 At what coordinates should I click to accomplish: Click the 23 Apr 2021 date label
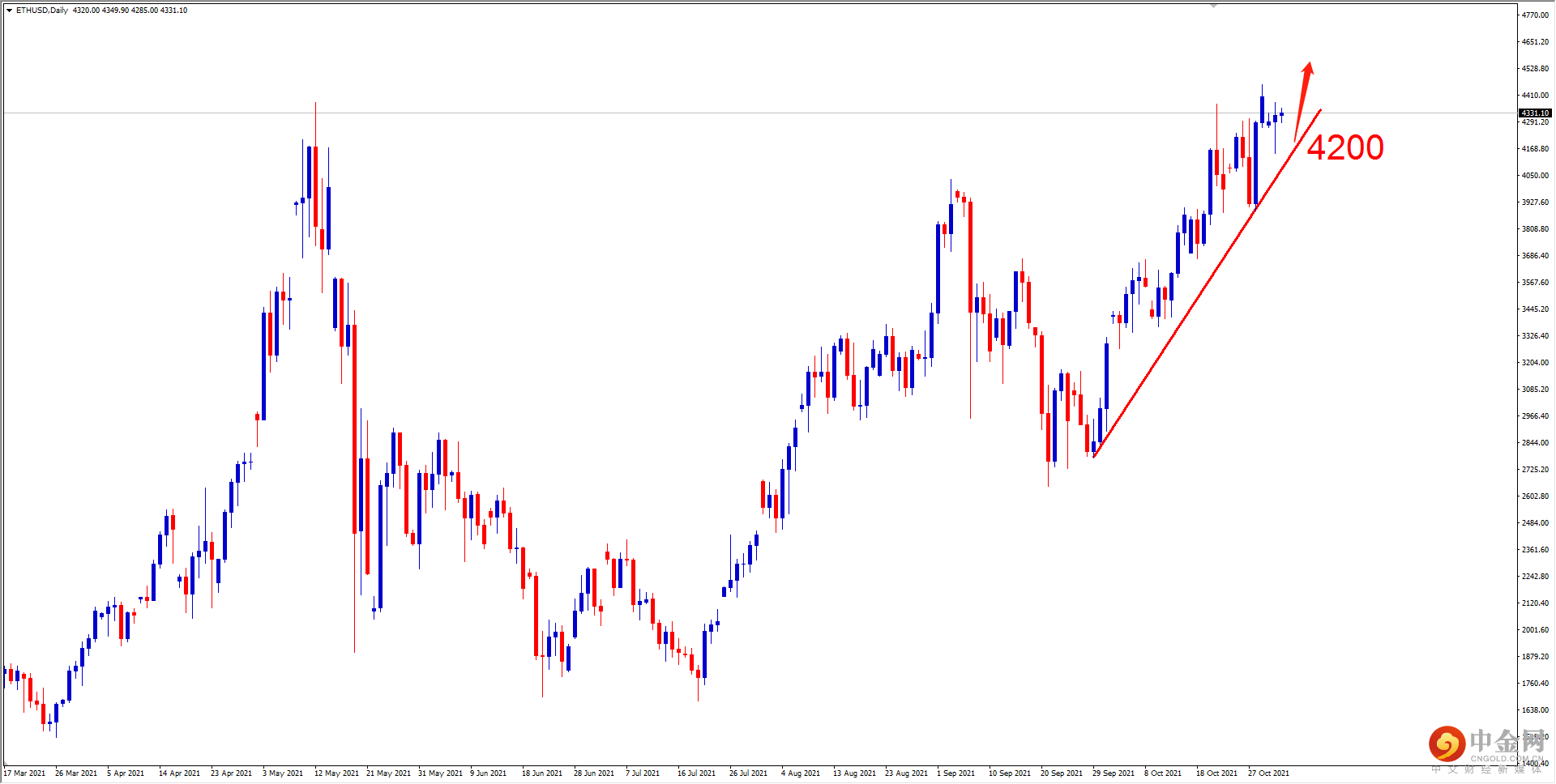pyautogui.click(x=232, y=773)
